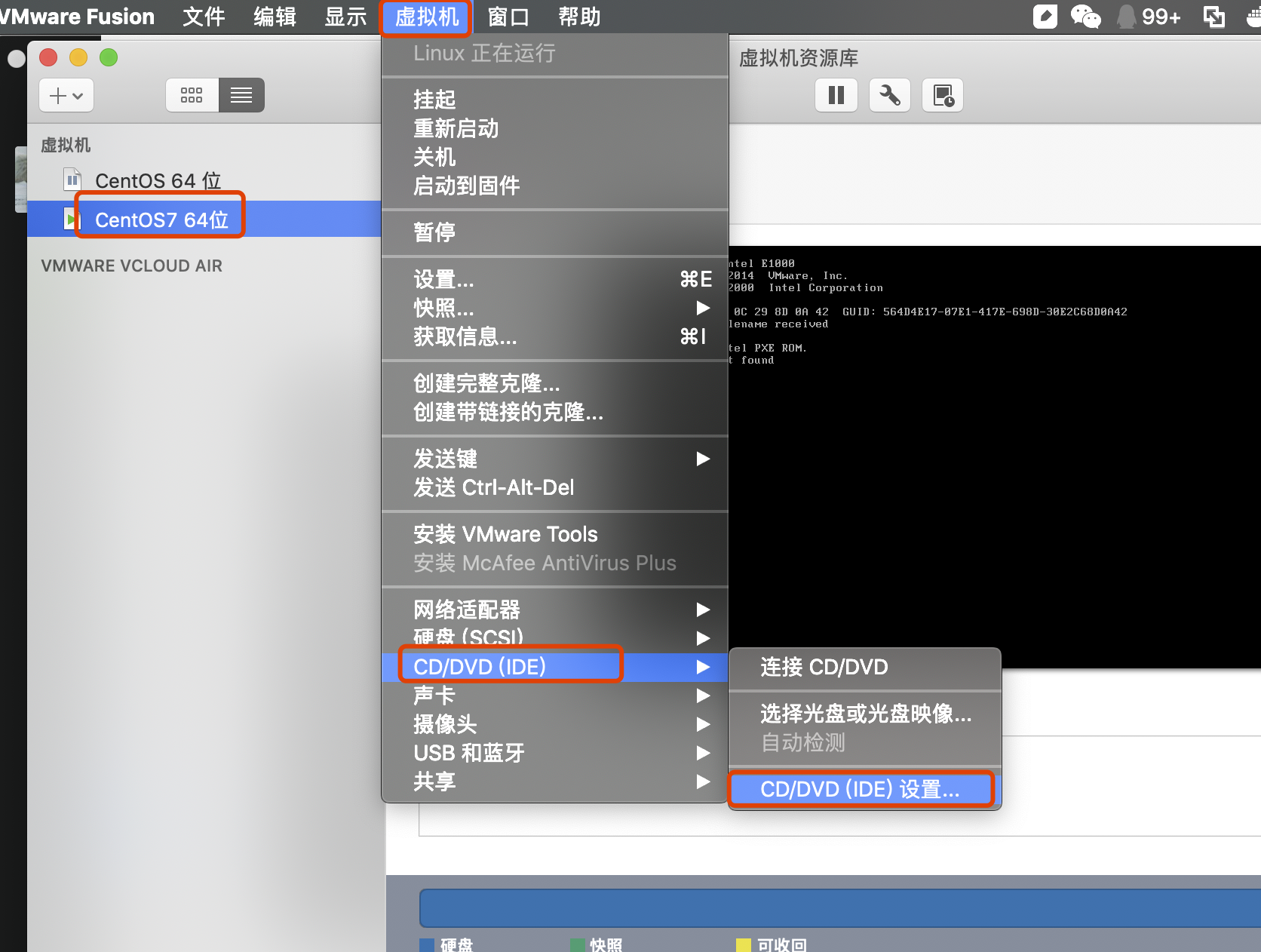Open VM settings wrench icon
This screenshot has height=952, width=1261.
[890, 95]
